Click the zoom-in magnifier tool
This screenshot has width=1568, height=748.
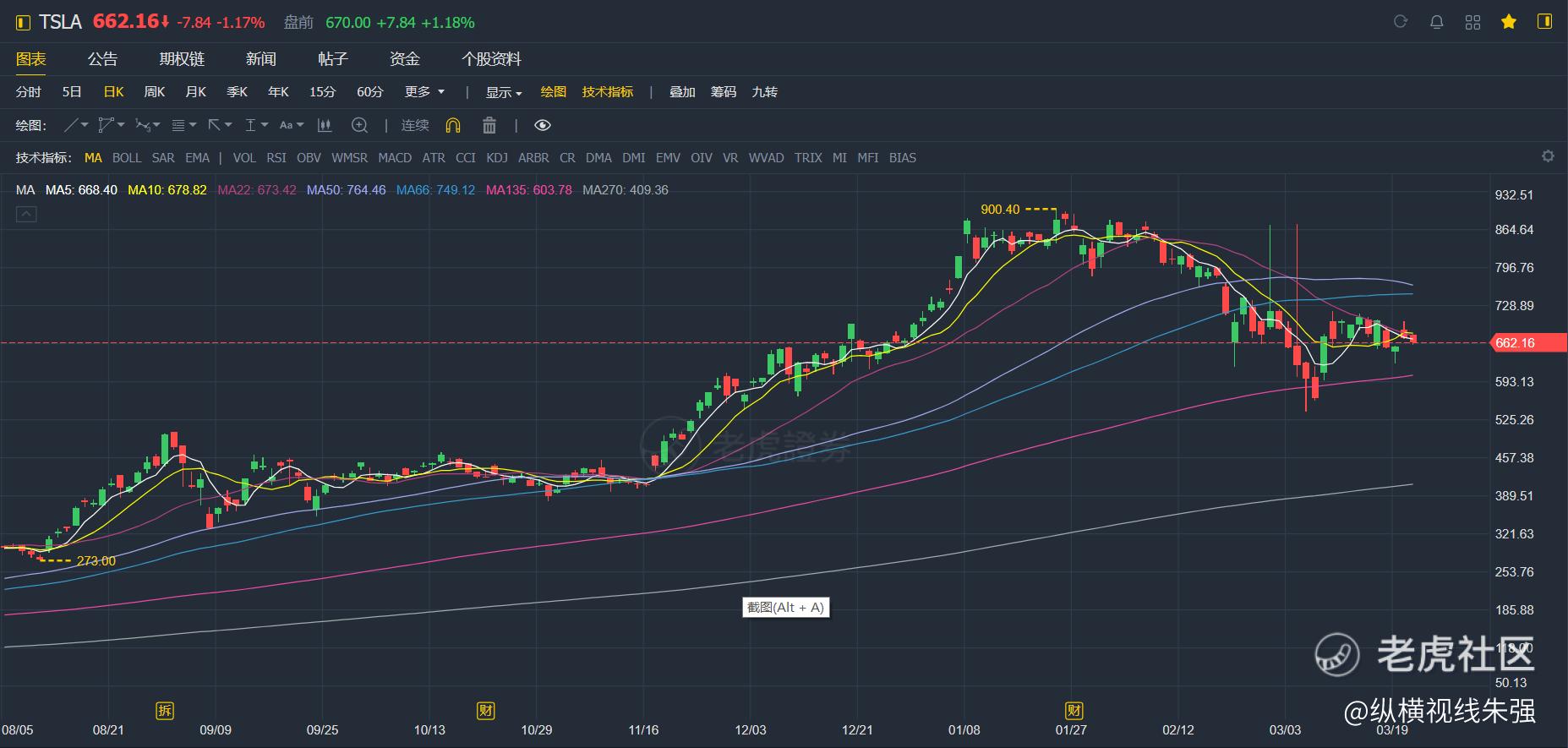point(359,125)
